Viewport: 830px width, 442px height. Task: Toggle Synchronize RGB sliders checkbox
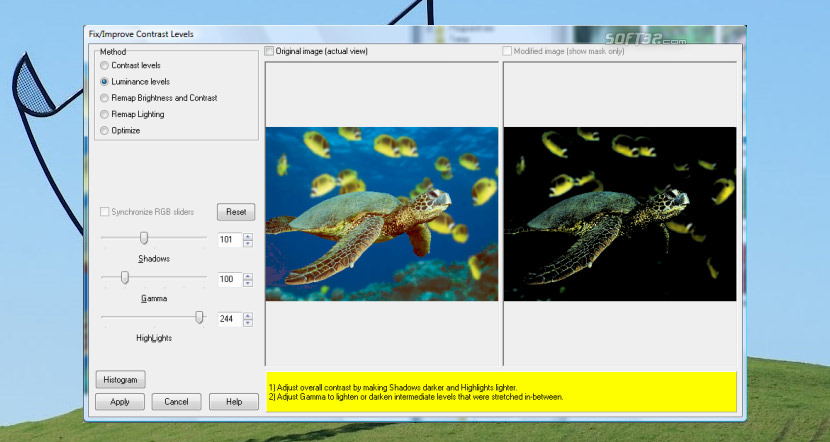tap(105, 212)
